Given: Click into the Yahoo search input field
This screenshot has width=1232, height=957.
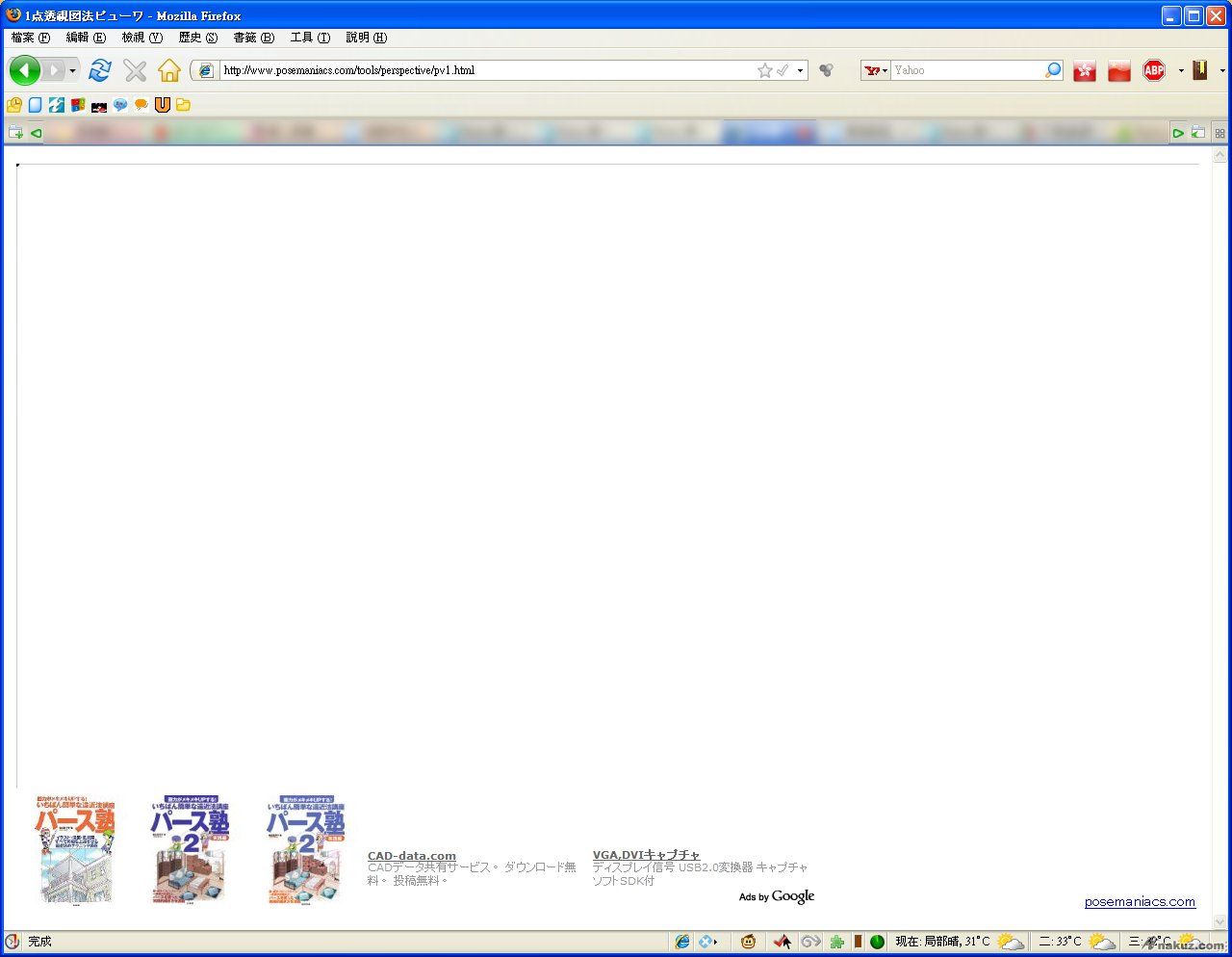Looking at the screenshot, I should pos(967,70).
